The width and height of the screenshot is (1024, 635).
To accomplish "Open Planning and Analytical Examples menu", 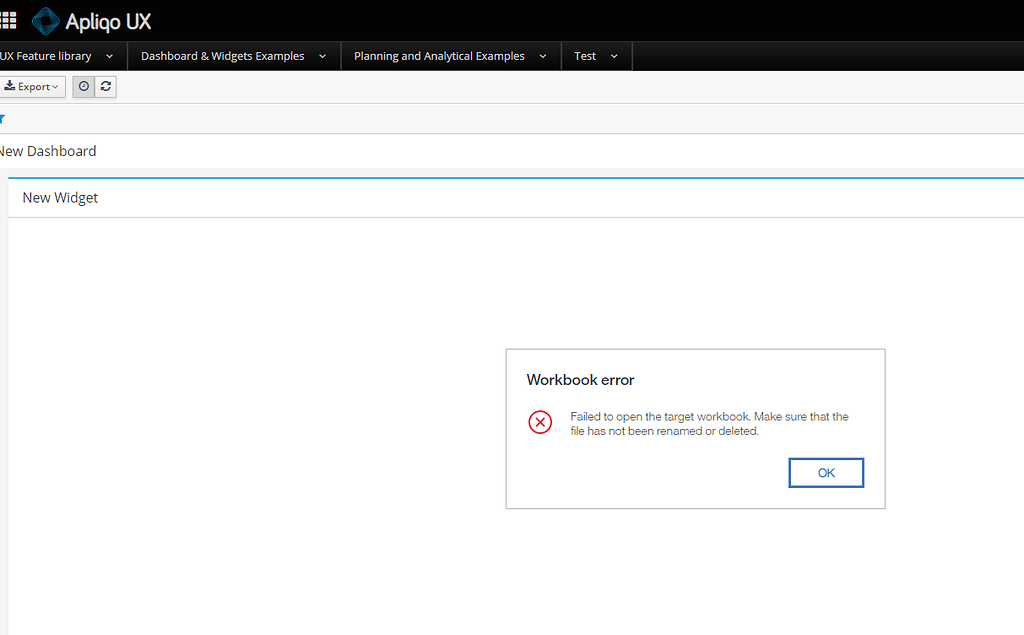I will coord(439,57).
